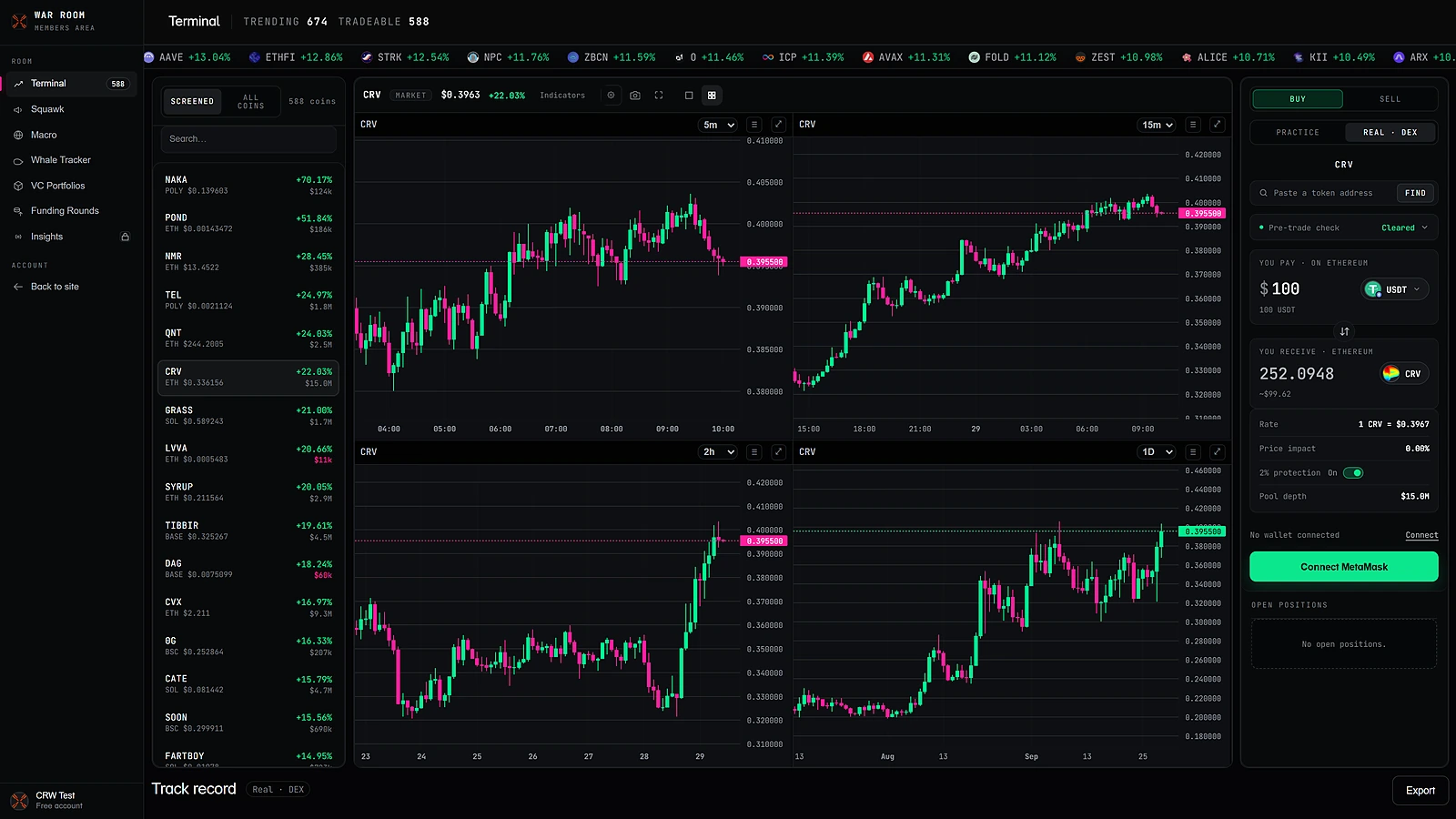Open USDT pay token dropdown
The width and height of the screenshot is (1456, 819).
click(1395, 289)
